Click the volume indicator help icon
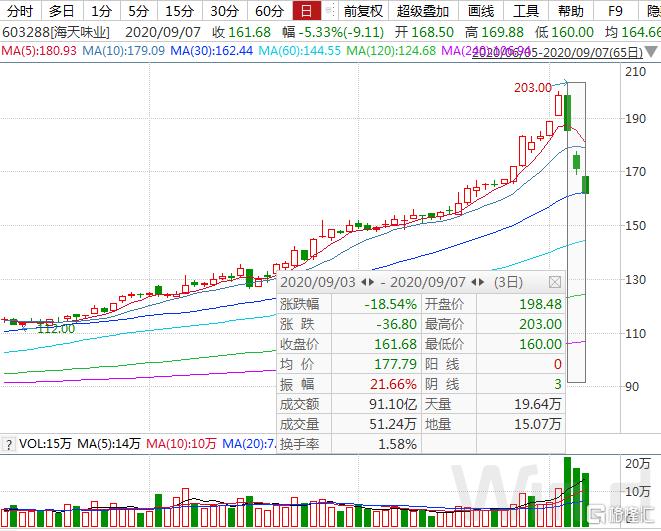This screenshot has width=661, height=531. (8, 444)
